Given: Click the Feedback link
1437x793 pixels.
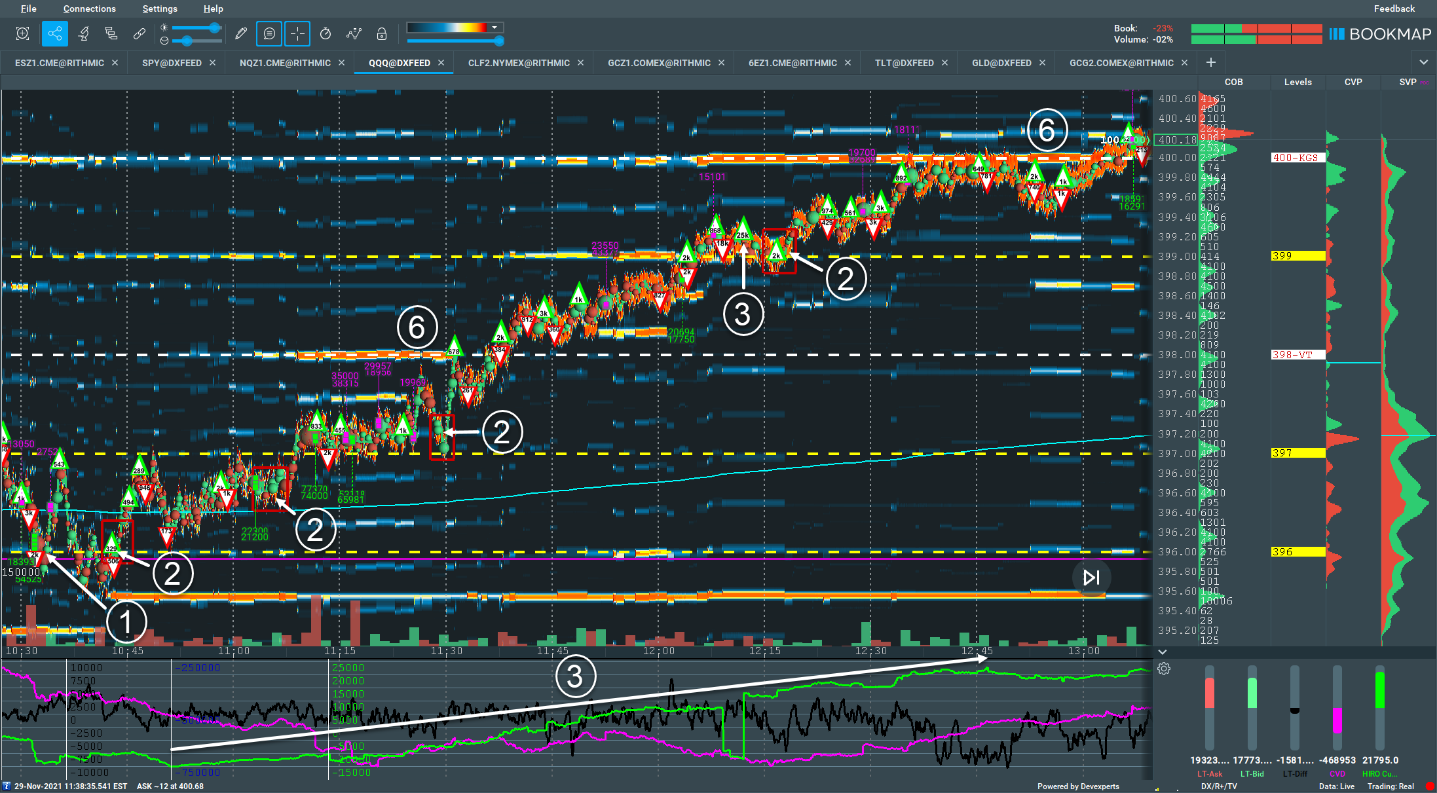Looking at the screenshot, I should [x=1394, y=8].
